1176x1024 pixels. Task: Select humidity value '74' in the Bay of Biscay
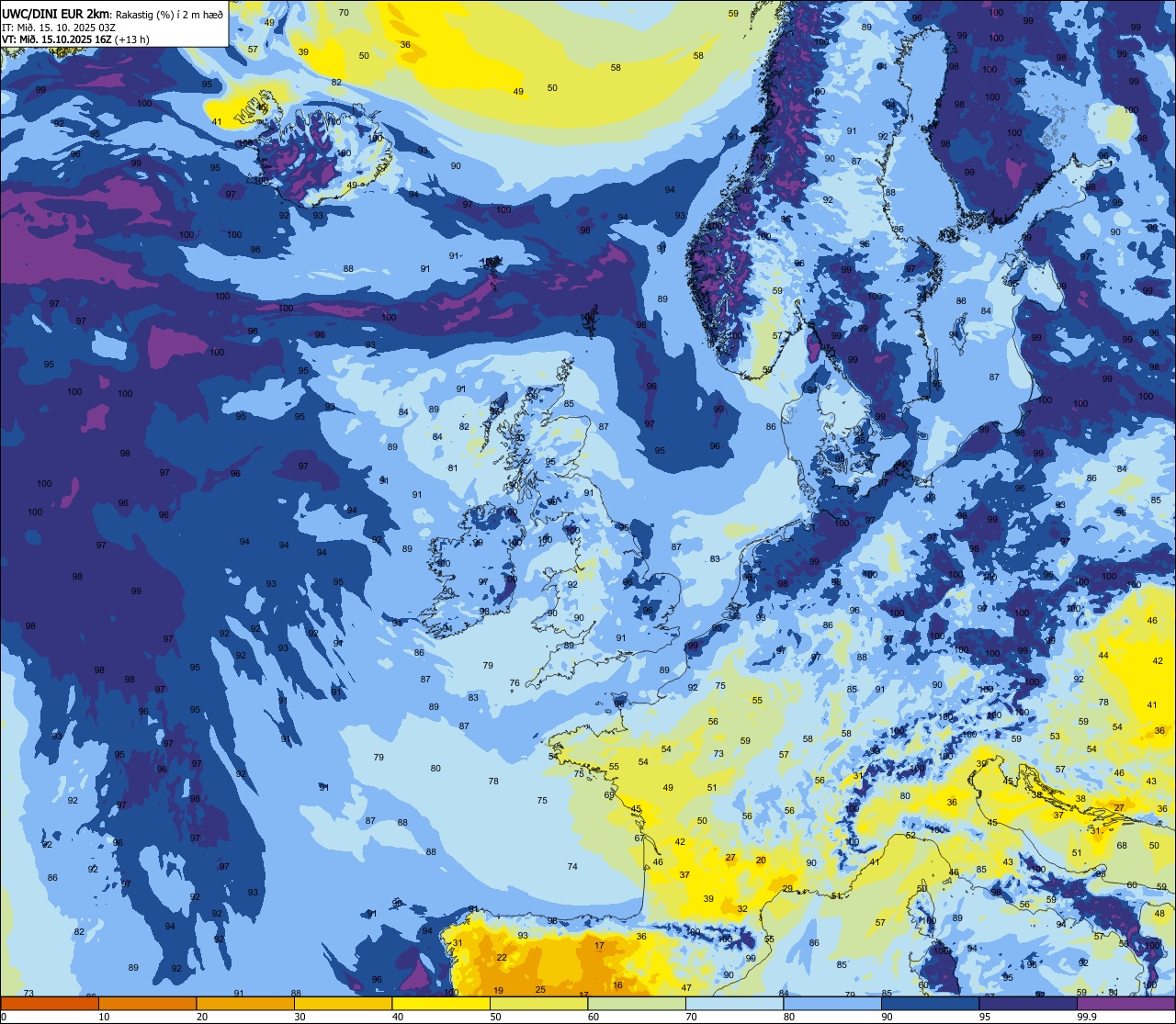pos(572,866)
